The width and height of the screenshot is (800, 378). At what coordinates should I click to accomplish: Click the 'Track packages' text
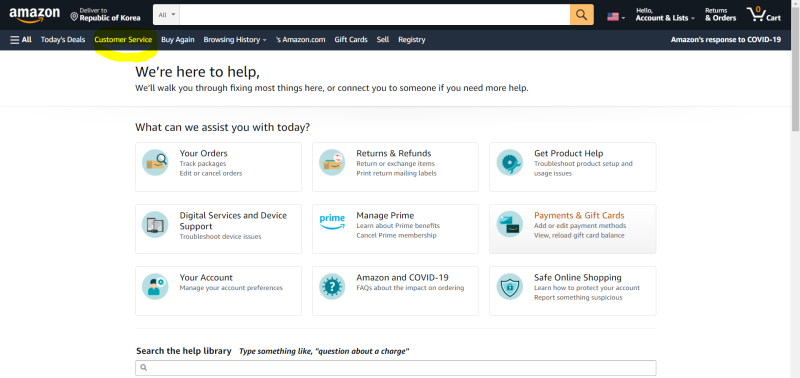(x=203, y=164)
